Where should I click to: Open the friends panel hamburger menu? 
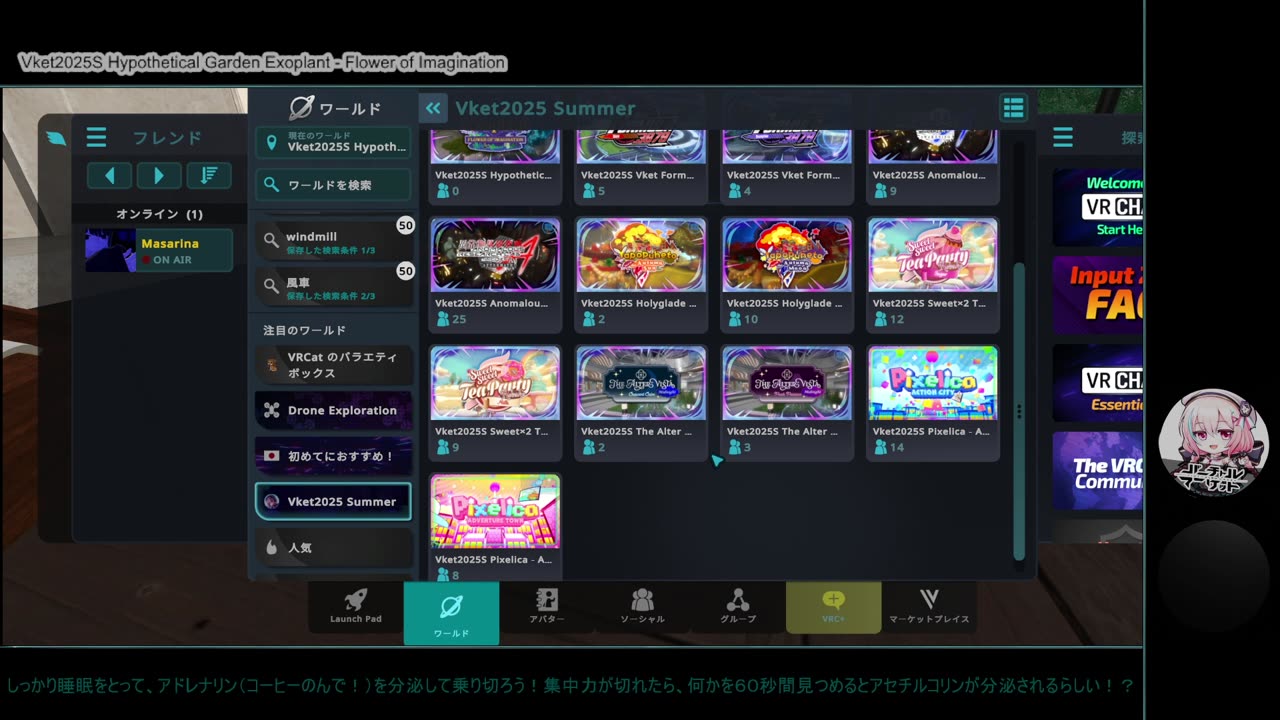coord(96,137)
